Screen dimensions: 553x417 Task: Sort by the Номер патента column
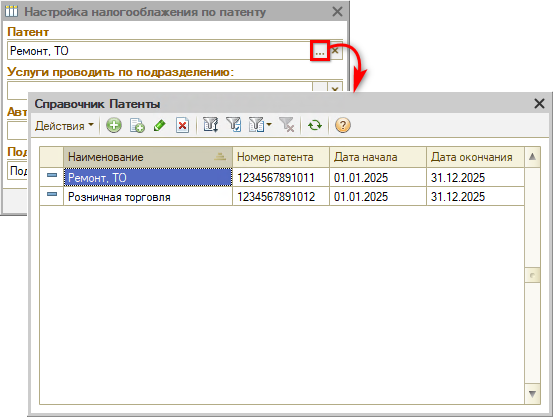[x=281, y=157]
